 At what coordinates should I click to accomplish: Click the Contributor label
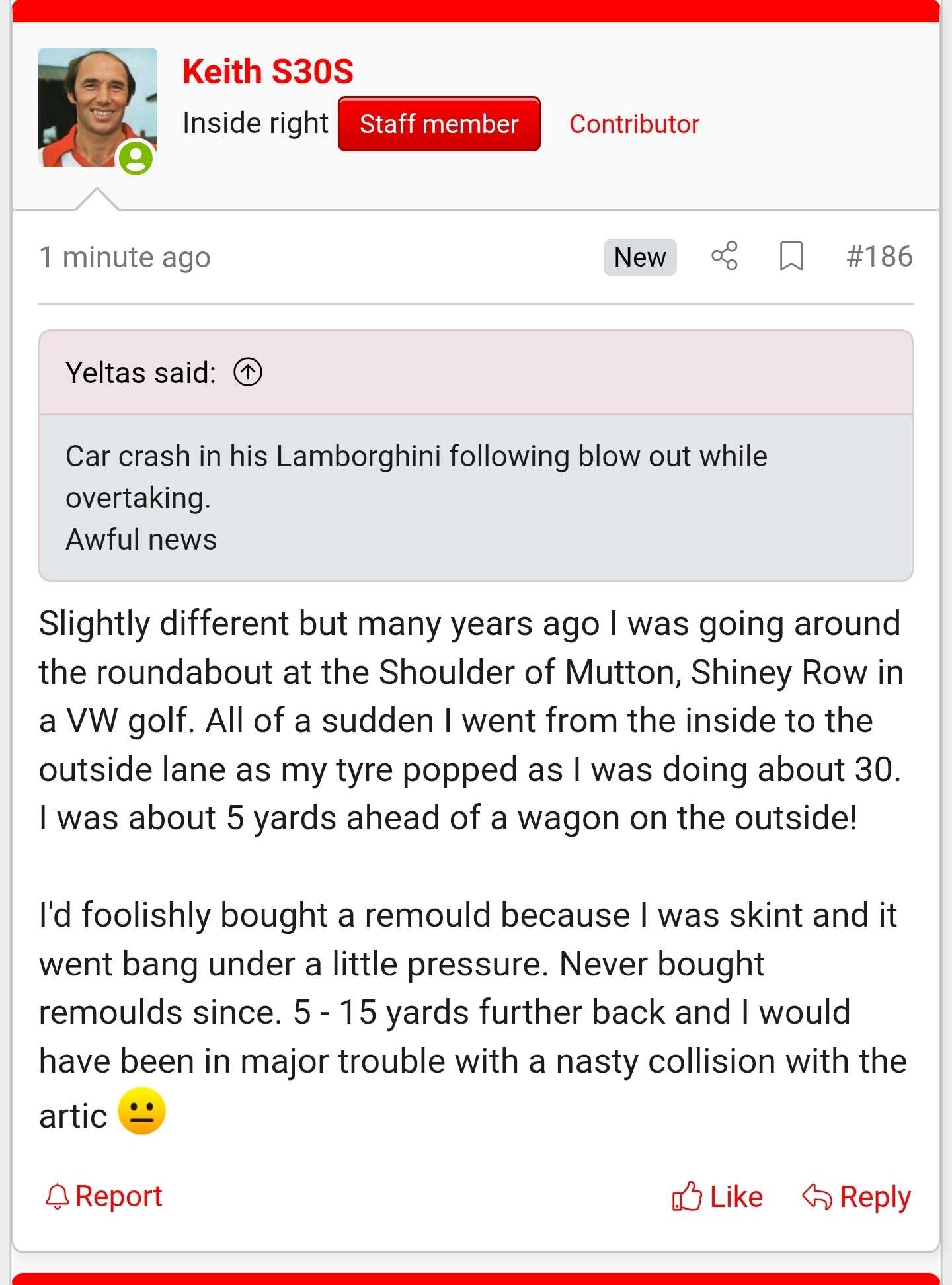[634, 124]
